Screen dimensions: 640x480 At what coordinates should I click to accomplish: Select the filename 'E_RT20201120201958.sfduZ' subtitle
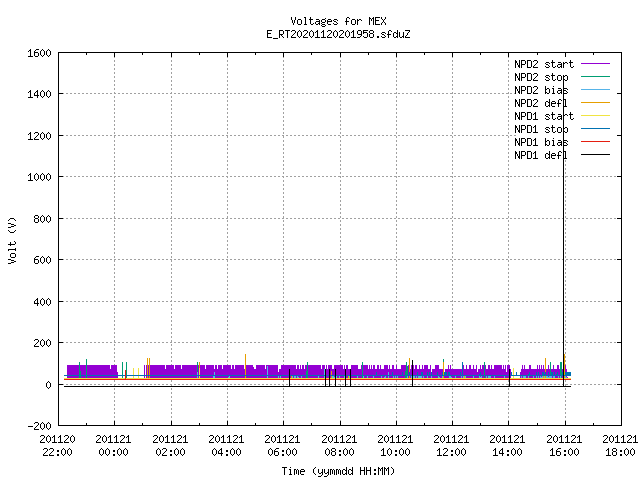tap(338, 34)
